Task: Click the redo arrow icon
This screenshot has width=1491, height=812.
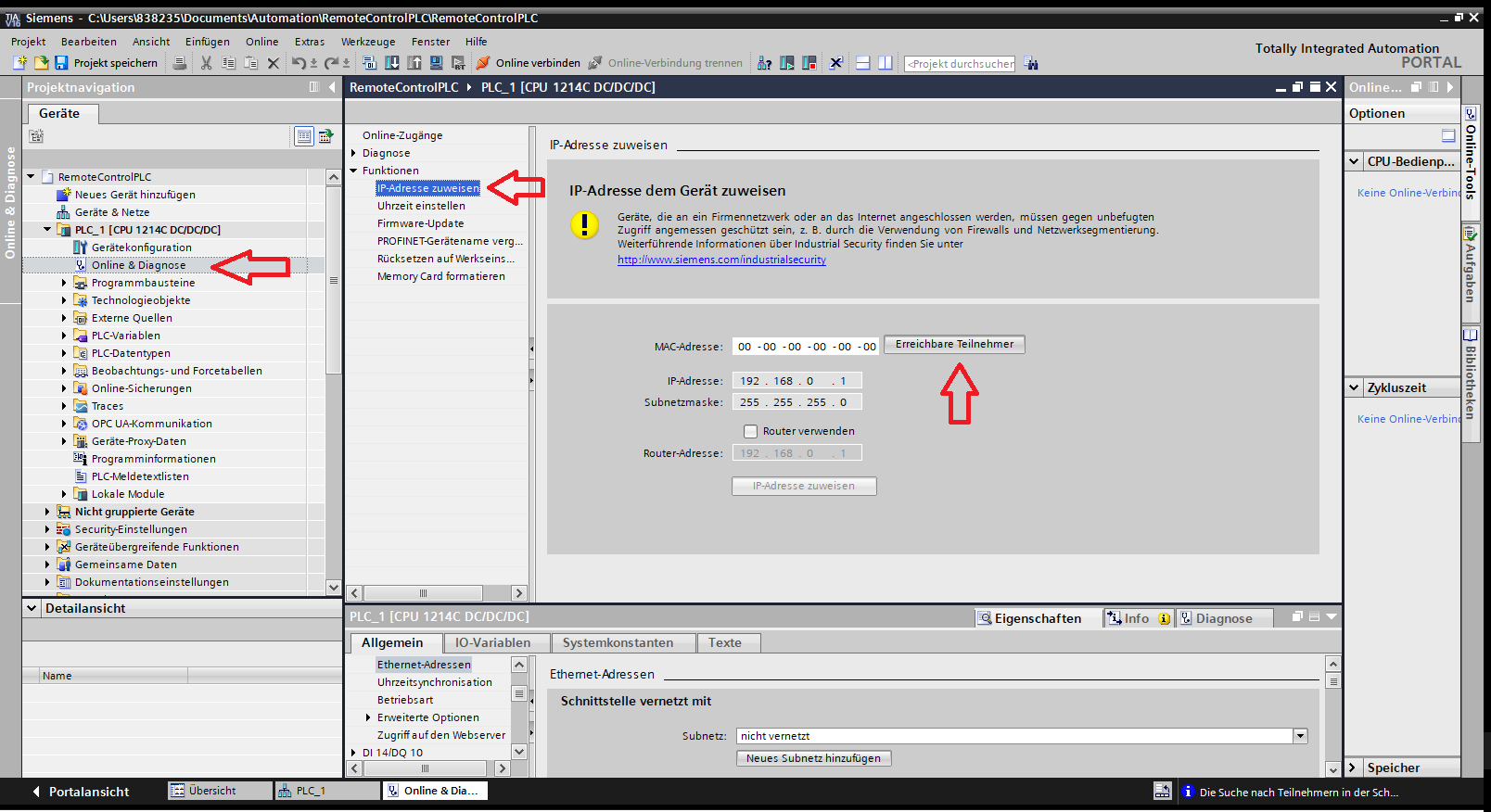Action: pos(331,63)
